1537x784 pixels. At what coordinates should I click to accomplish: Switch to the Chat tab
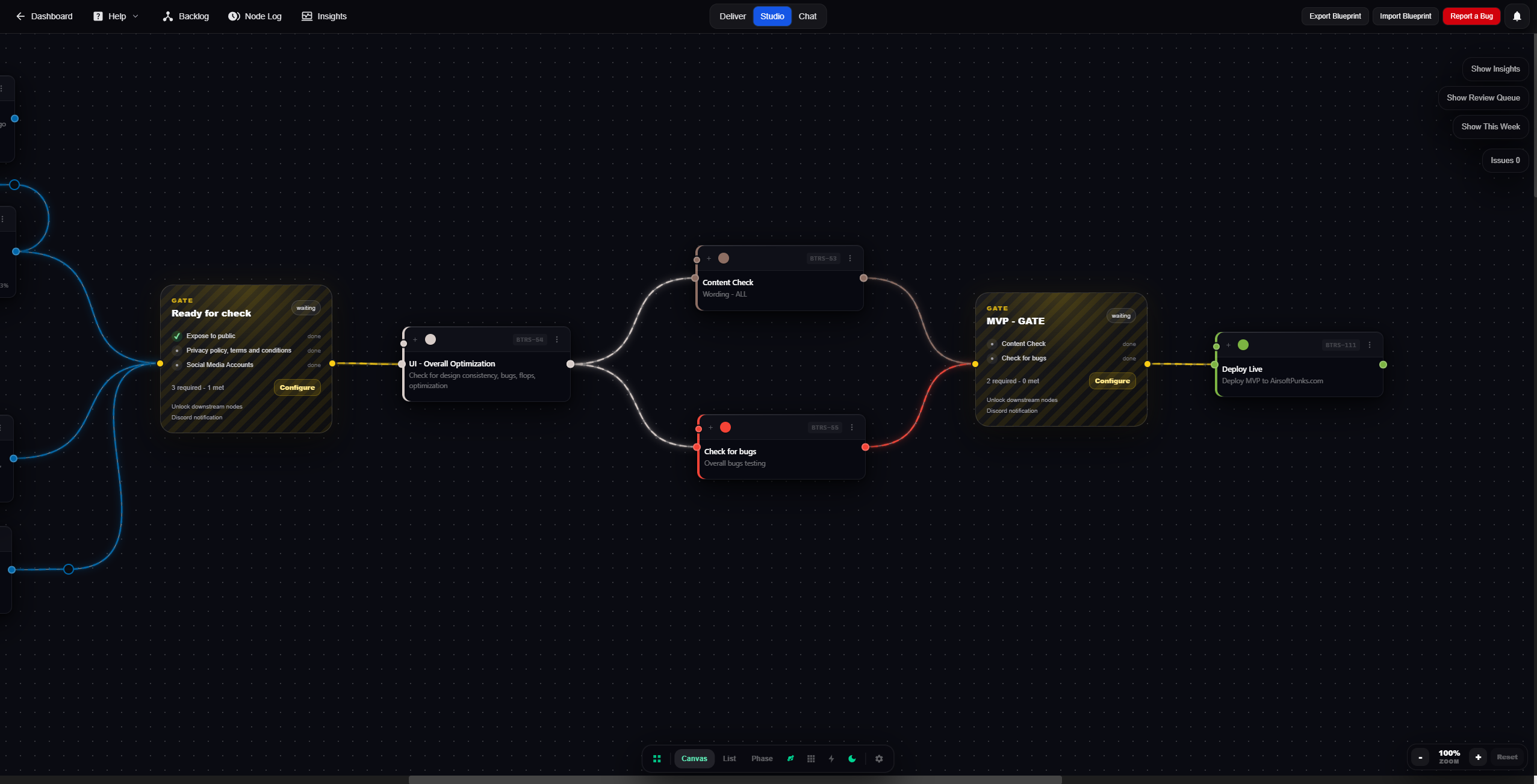[x=807, y=16]
